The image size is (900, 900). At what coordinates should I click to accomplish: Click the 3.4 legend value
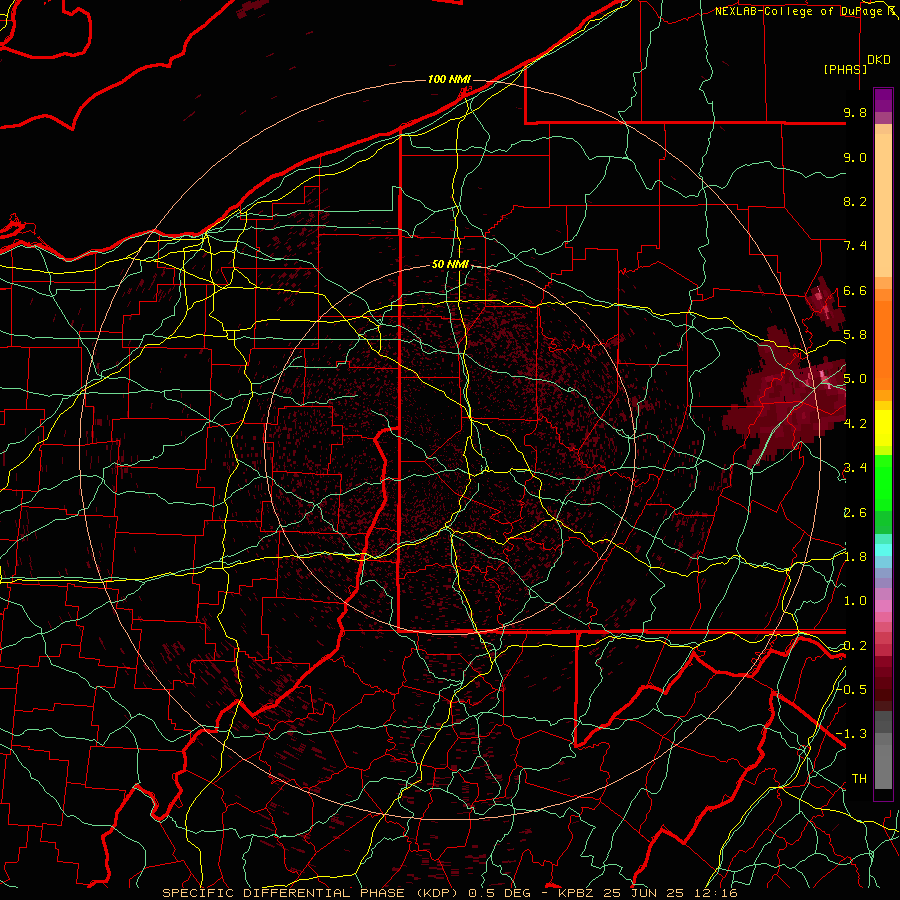coord(855,468)
